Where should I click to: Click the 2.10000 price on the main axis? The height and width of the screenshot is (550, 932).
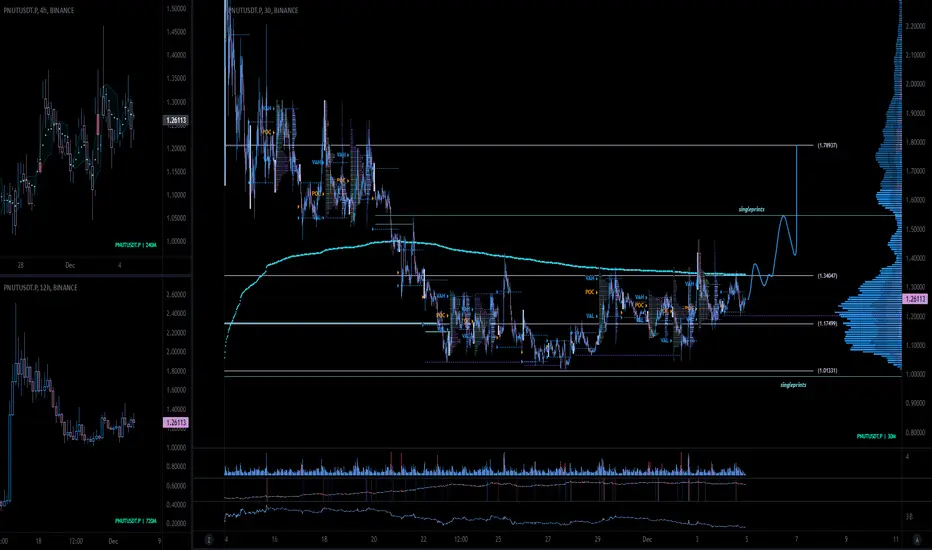pos(915,55)
